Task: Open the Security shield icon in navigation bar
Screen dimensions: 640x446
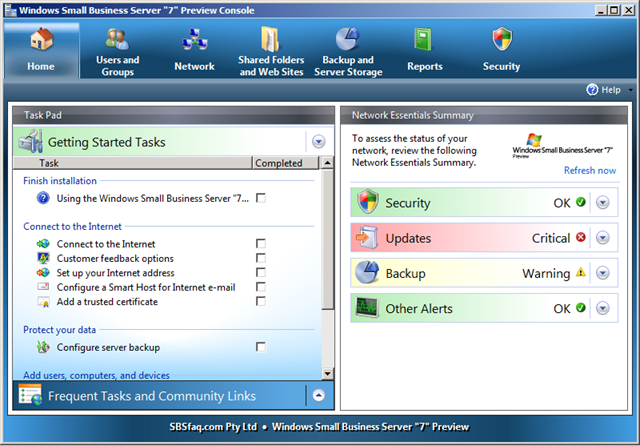Action: 501,41
